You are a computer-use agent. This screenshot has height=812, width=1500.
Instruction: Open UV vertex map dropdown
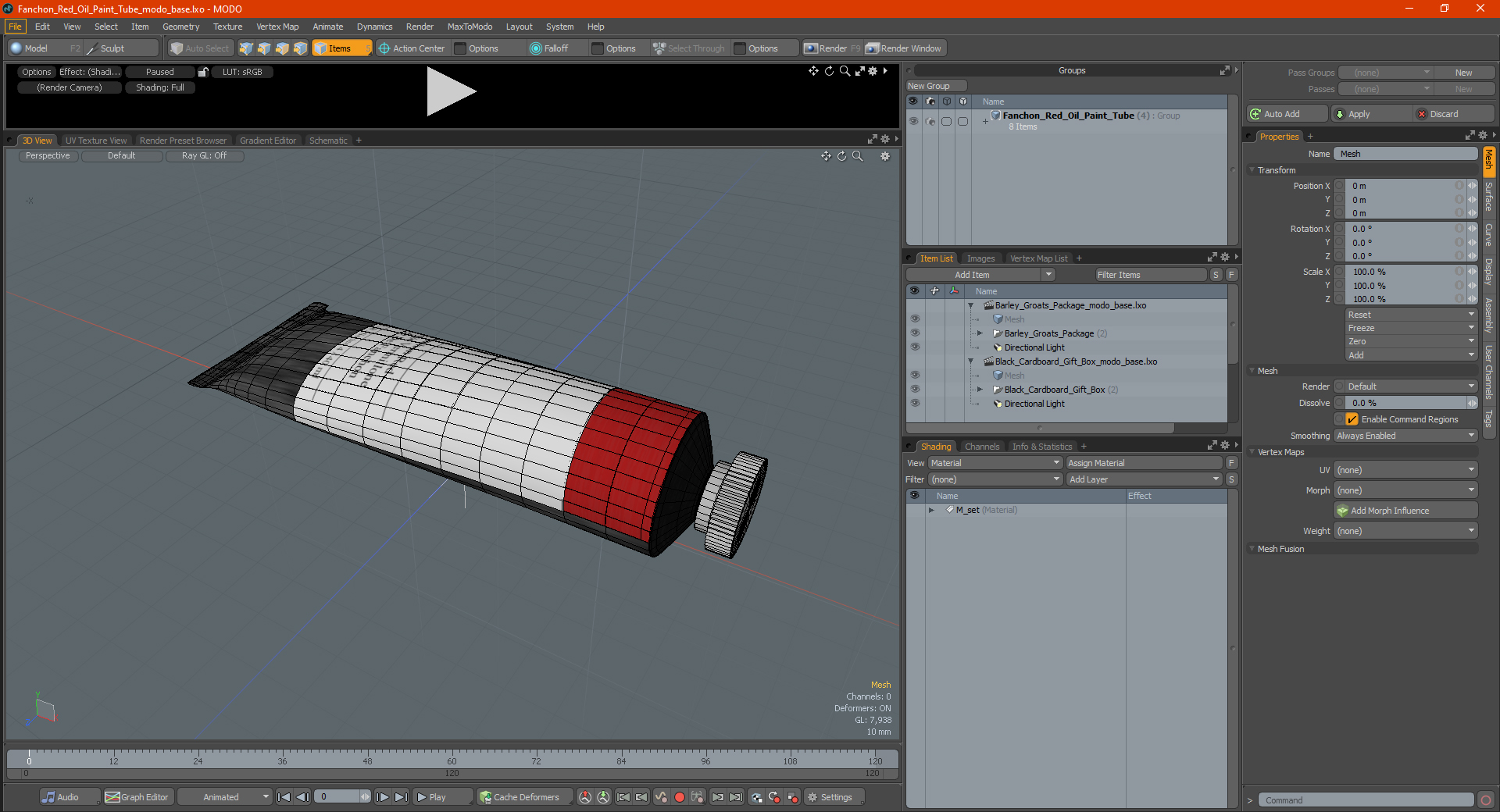pyautogui.click(x=1405, y=470)
